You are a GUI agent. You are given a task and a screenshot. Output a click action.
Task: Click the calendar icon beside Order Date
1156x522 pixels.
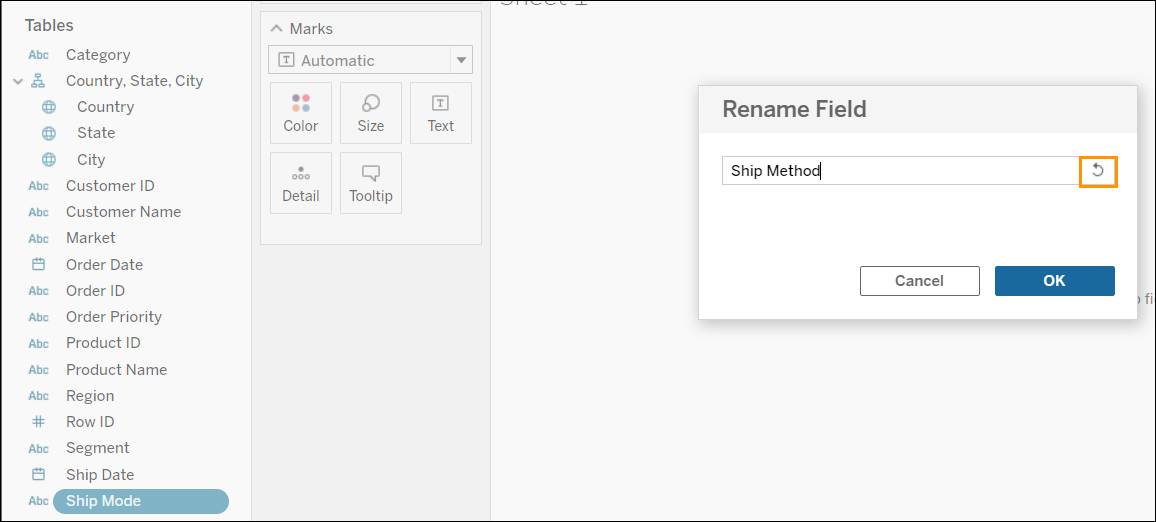point(38,264)
